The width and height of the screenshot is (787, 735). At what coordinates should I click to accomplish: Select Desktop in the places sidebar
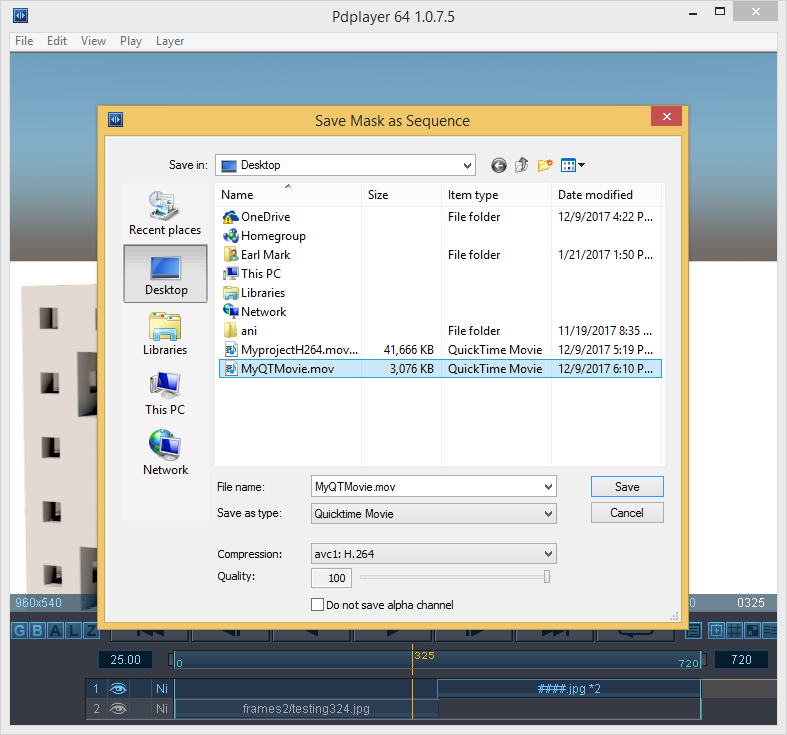pos(165,274)
